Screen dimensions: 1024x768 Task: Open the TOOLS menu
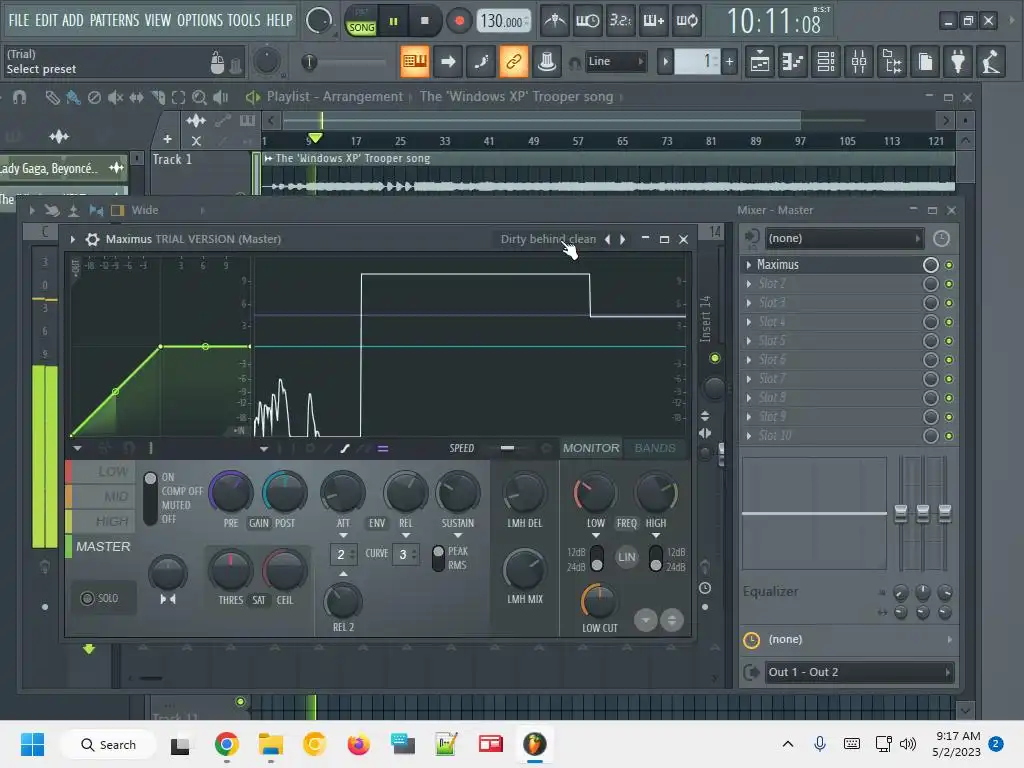click(244, 20)
